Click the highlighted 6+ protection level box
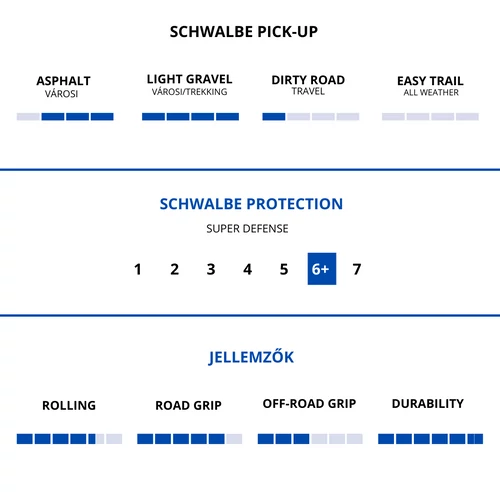 [x=322, y=269]
